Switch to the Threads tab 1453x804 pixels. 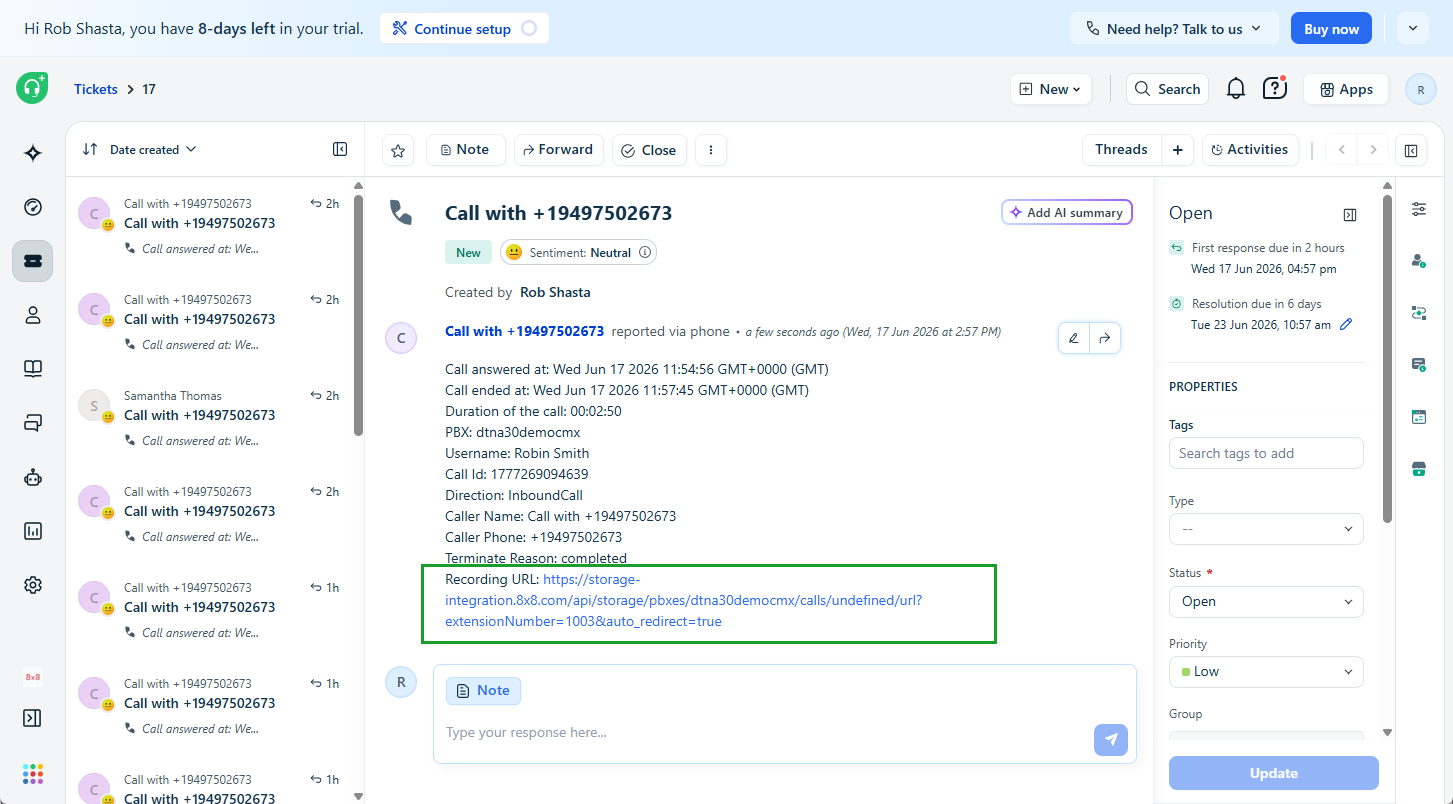[x=1121, y=149]
